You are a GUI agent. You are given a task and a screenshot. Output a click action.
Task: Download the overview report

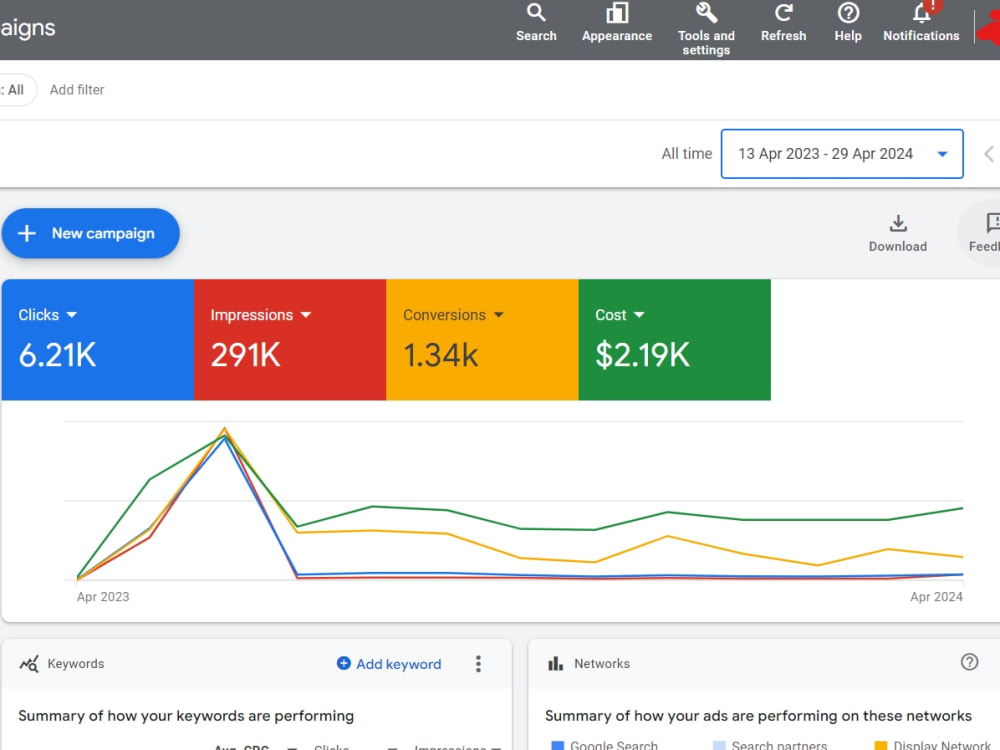click(897, 233)
